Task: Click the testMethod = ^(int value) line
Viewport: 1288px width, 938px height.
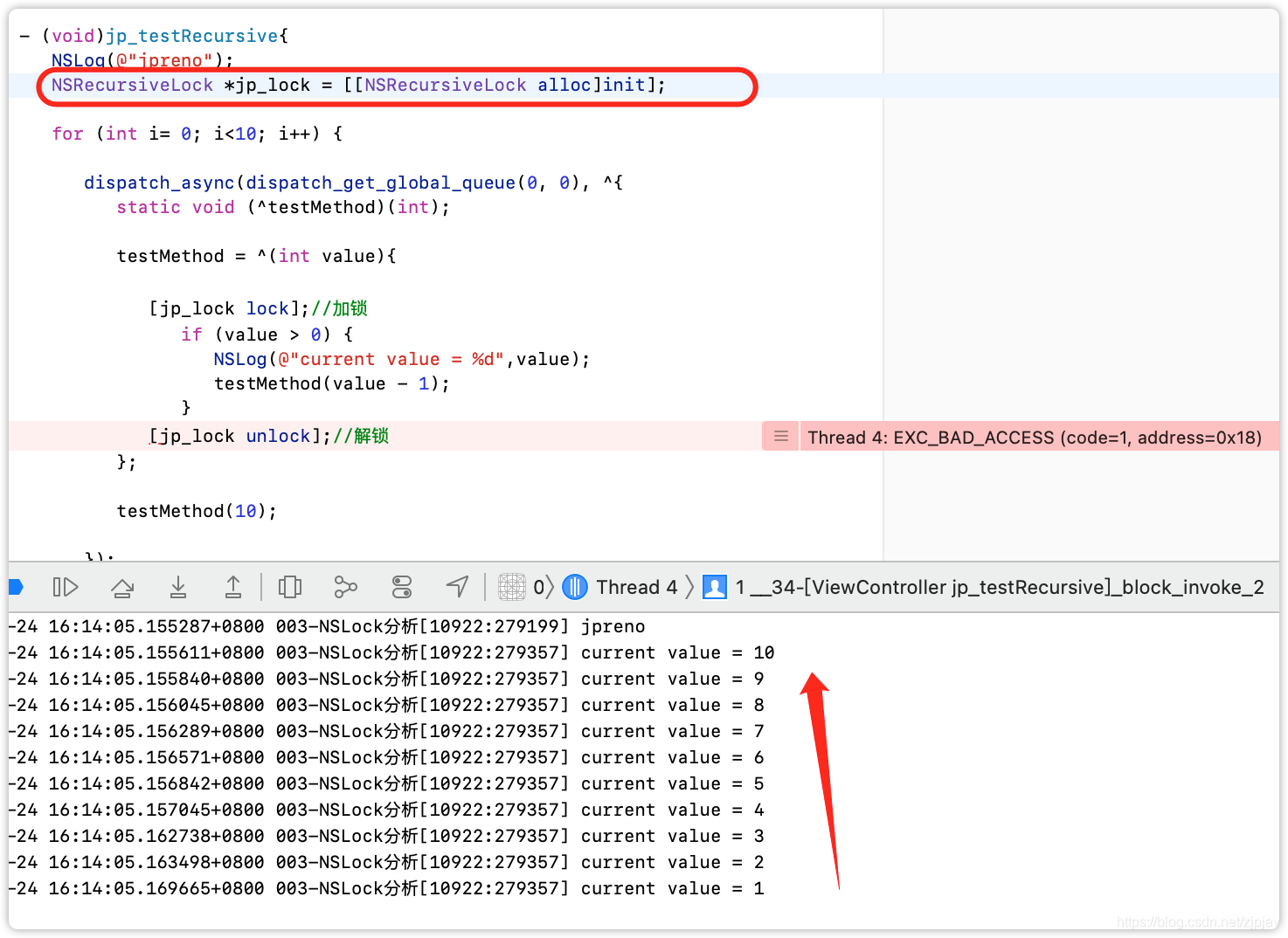Action: (256, 256)
